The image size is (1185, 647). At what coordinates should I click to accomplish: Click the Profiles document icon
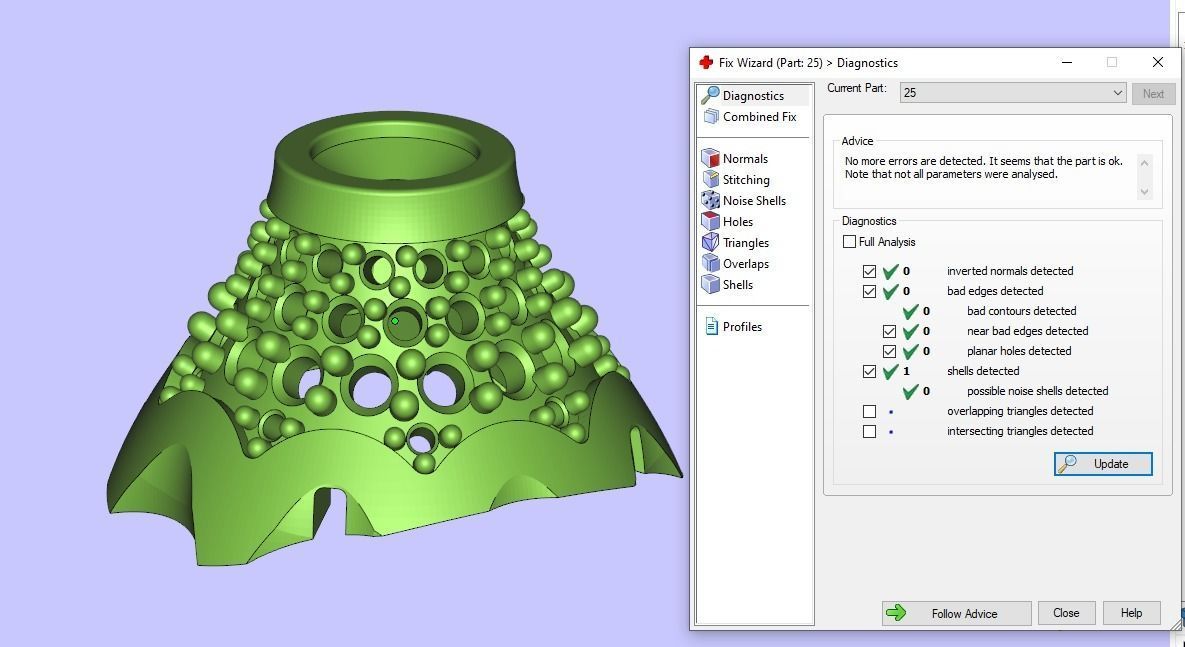point(711,327)
